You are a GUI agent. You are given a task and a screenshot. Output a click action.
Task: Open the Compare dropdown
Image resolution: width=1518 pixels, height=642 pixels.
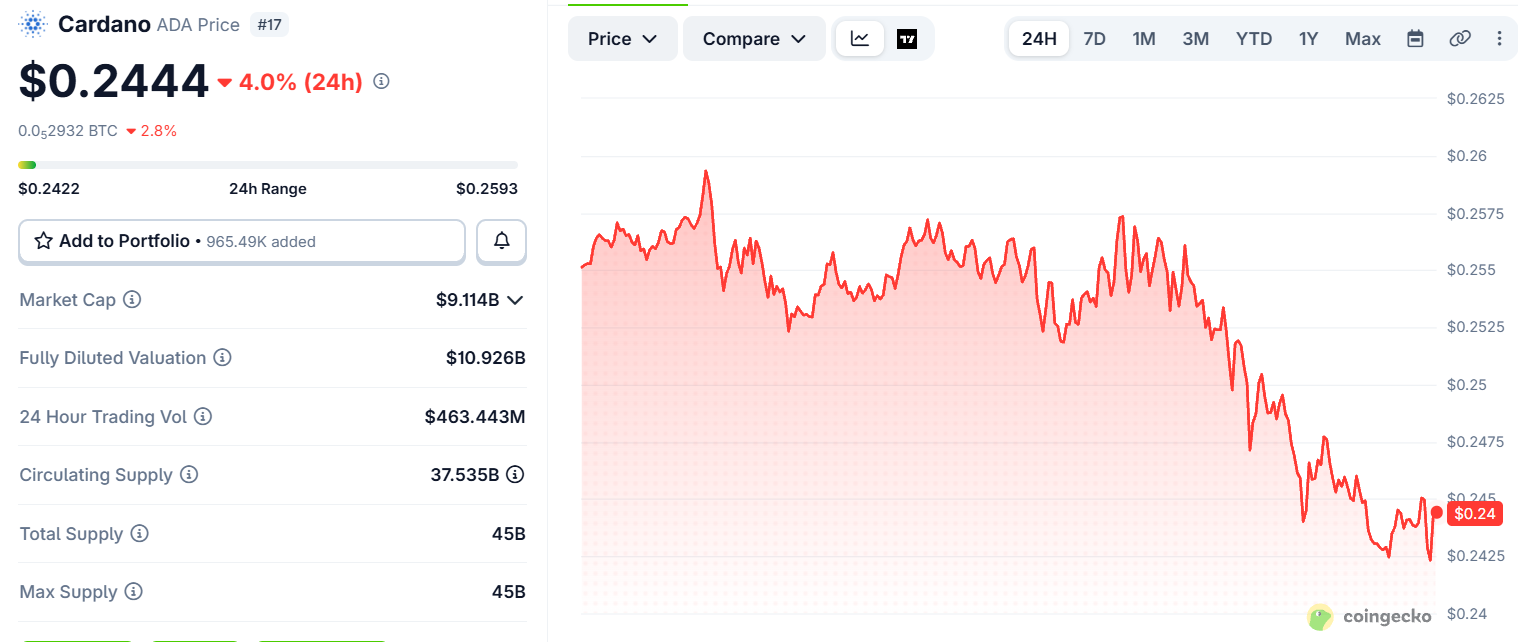point(754,39)
